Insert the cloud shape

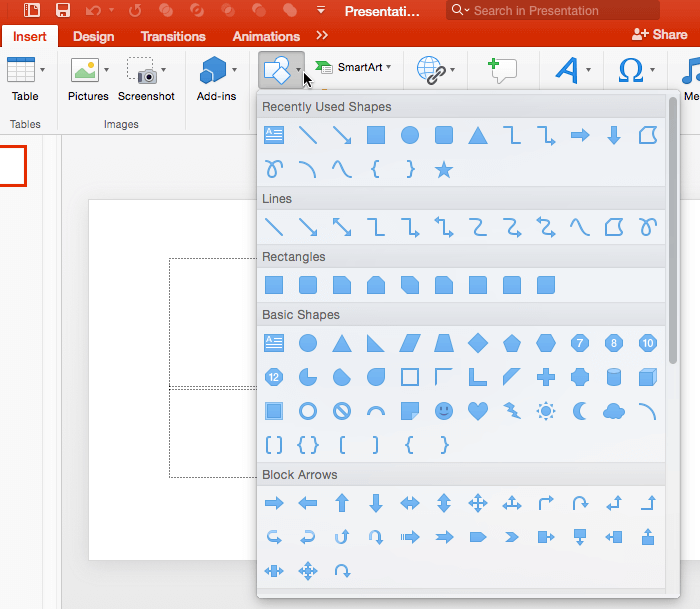[x=614, y=411]
